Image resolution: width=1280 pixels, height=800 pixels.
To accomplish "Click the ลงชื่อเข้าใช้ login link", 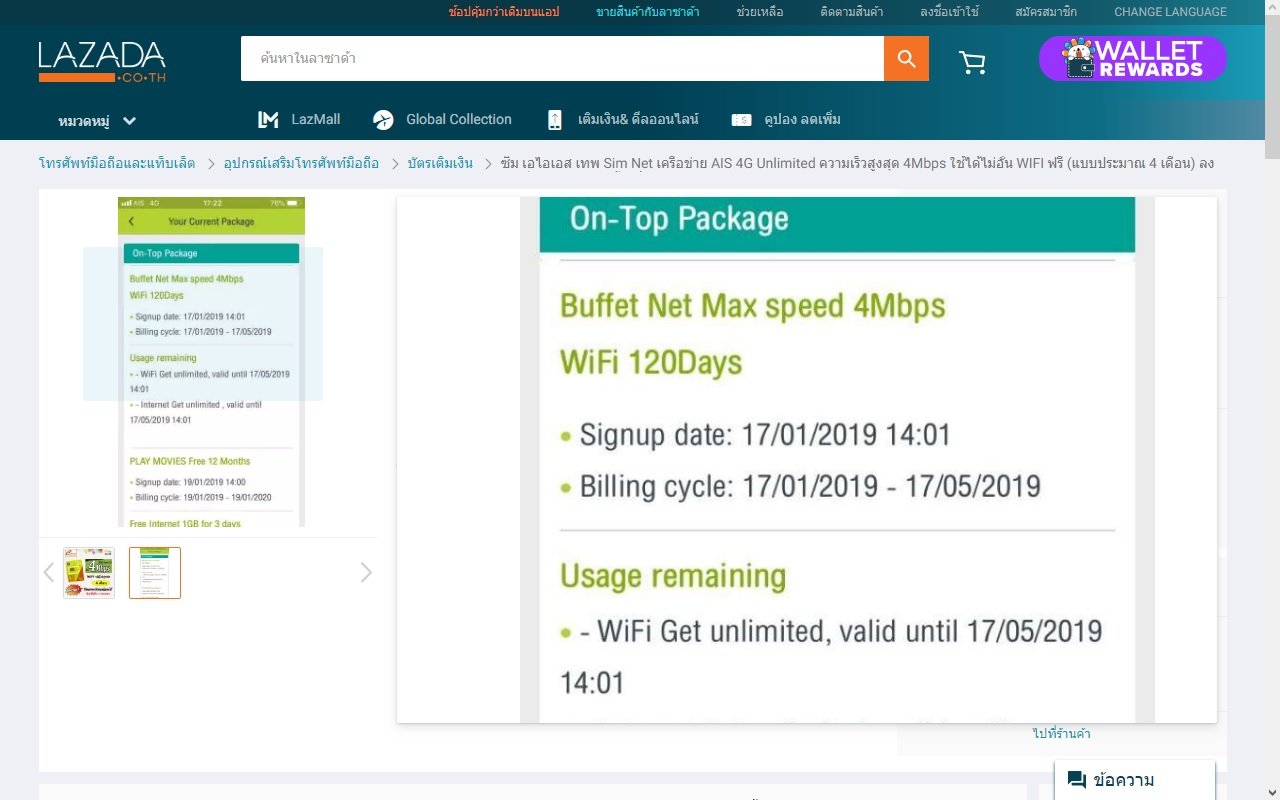I will coord(949,12).
